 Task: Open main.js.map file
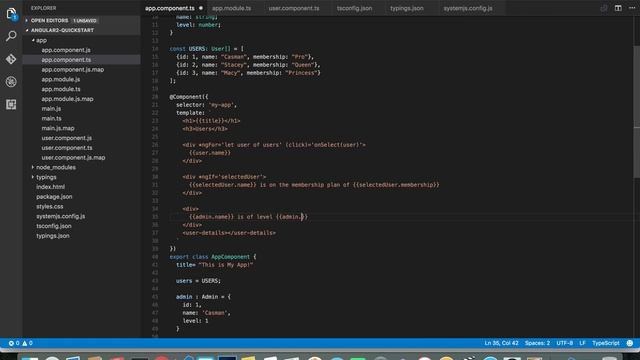click(58, 128)
